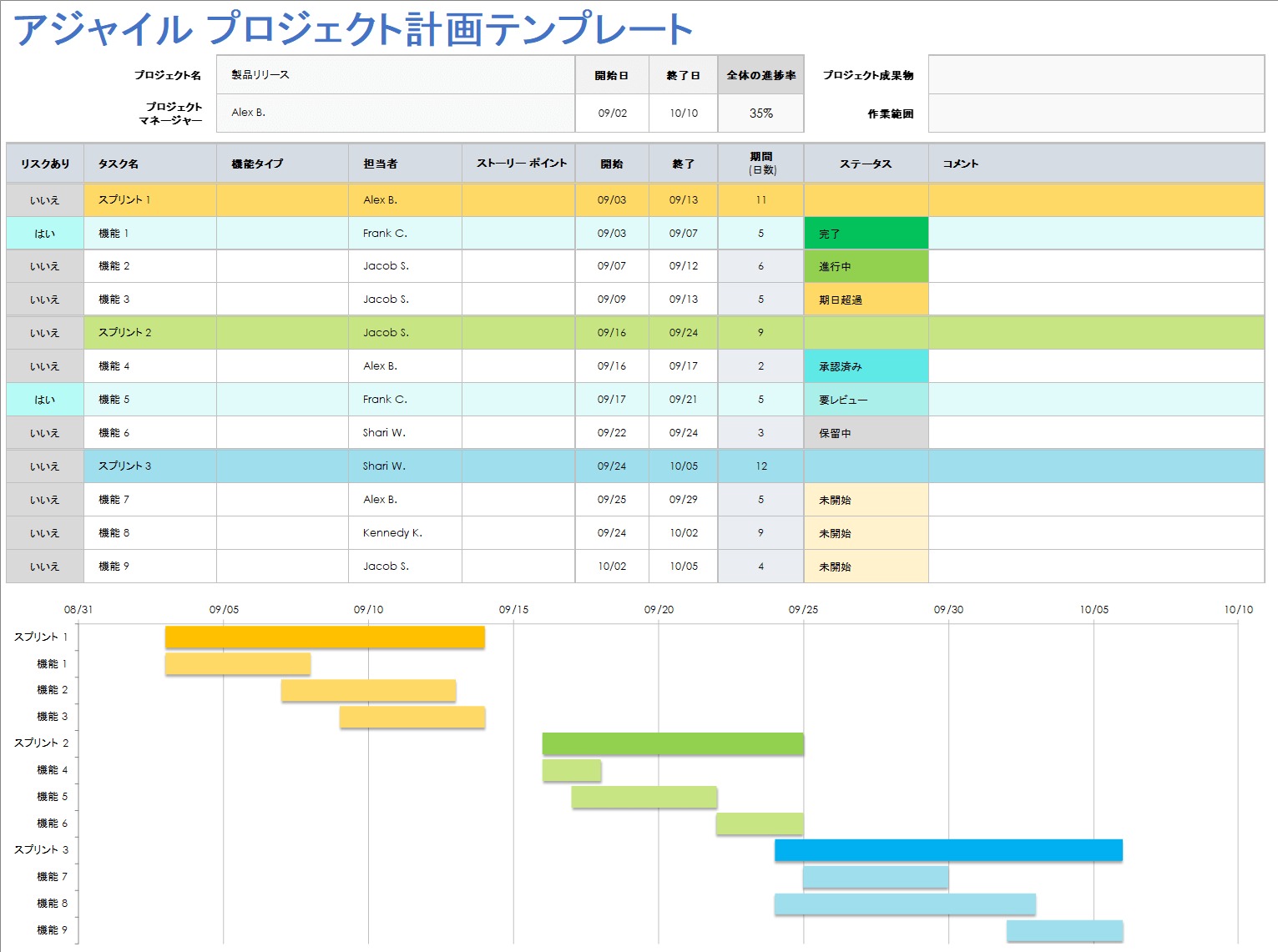The image size is (1278, 952).
Task: Click the 完了 status cell for 機能 1
Action: coord(866,234)
